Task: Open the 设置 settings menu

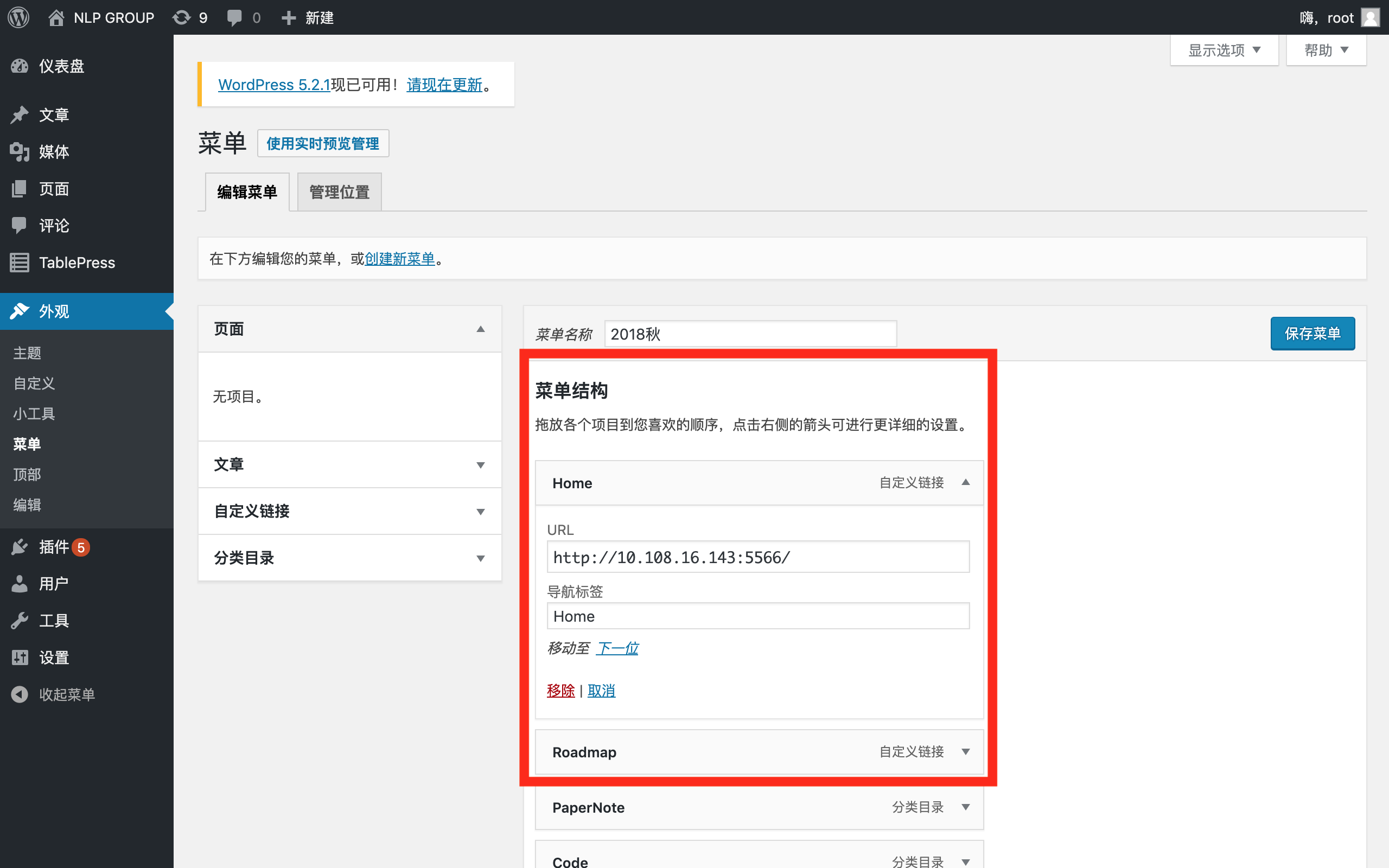Action: point(54,658)
